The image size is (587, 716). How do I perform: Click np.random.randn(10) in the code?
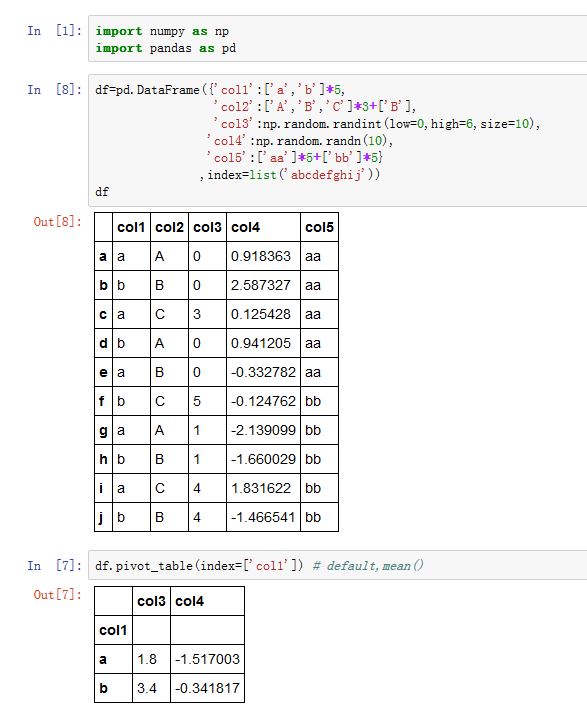[321, 141]
